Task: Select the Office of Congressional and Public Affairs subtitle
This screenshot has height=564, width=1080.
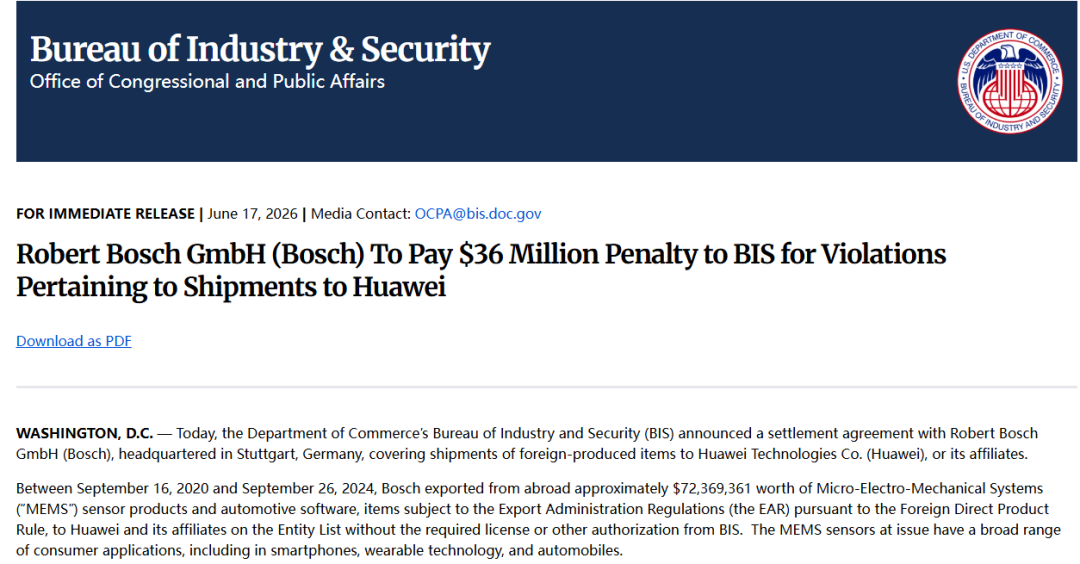Action: (207, 81)
